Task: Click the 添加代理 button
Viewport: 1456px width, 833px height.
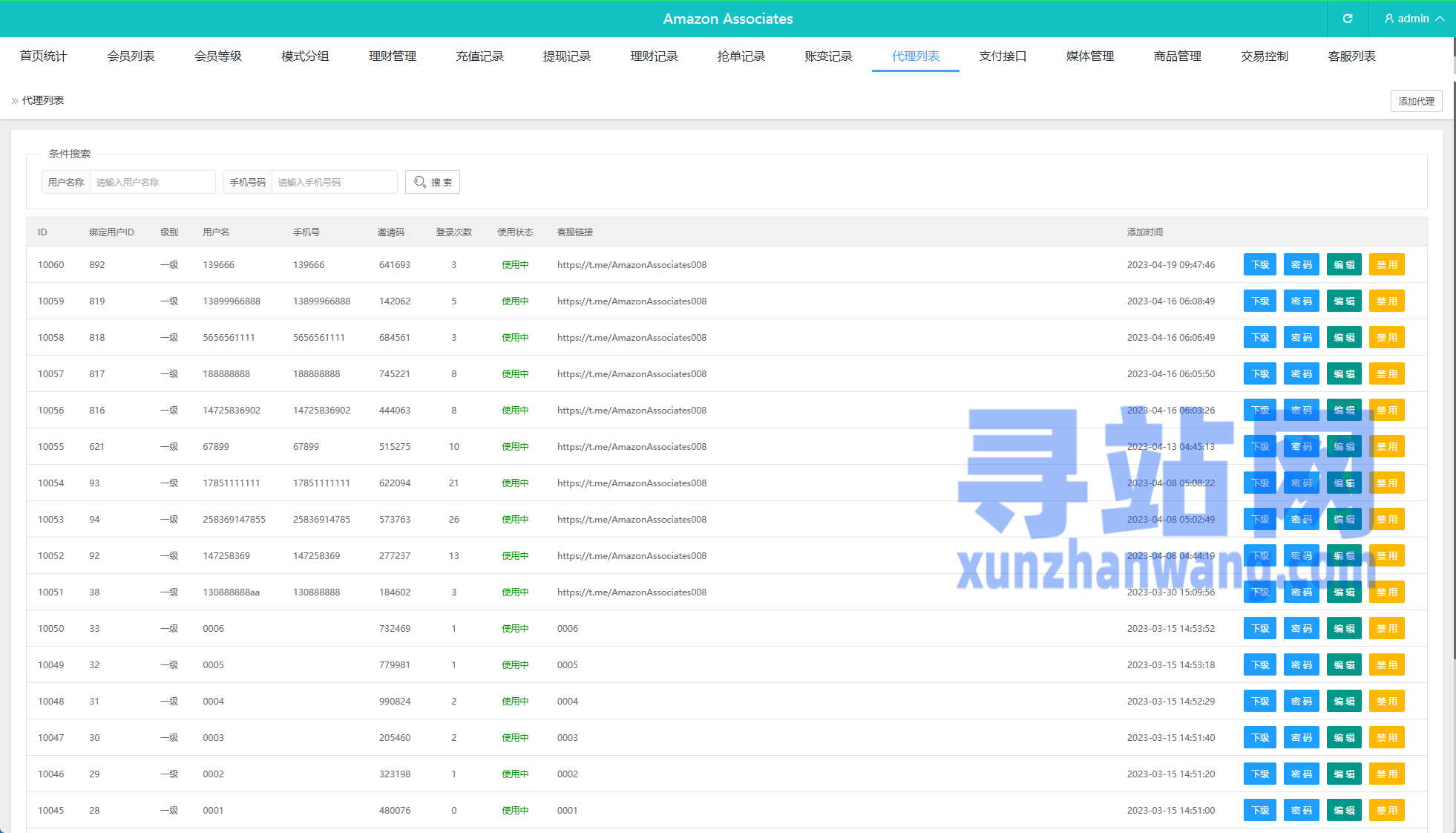Action: pyautogui.click(x=1416, y=101)
